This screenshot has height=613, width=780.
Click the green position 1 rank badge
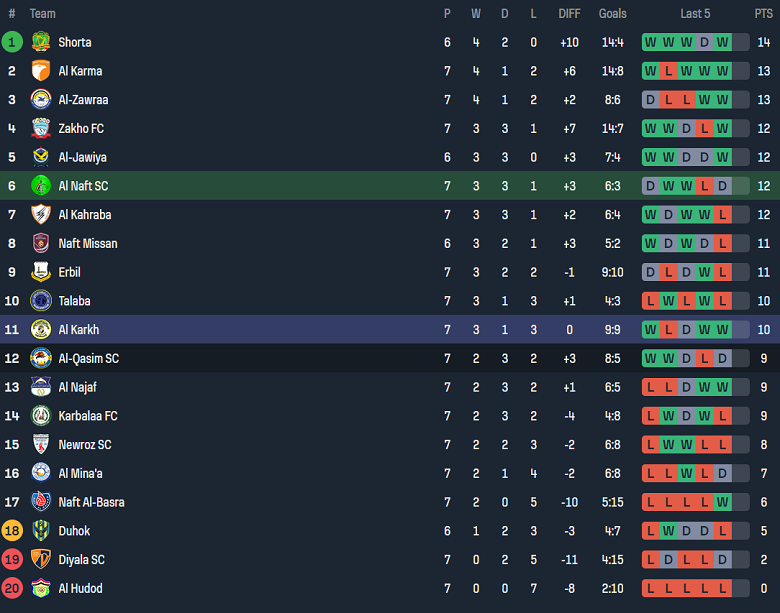[12, 42]
